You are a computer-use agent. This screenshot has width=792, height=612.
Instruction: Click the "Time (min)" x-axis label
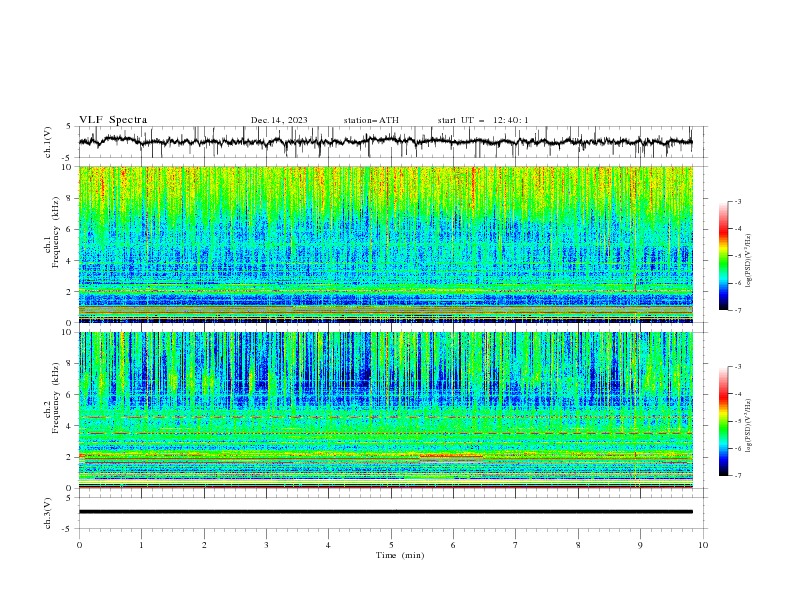[400, 555]
